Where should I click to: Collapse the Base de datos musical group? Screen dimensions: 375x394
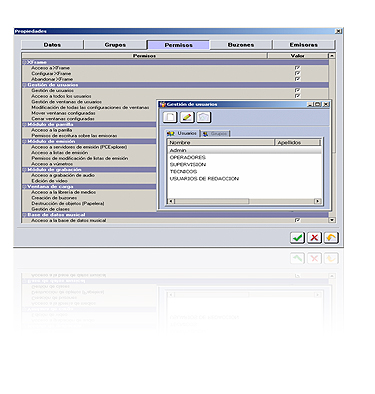[x=24, y=215]
